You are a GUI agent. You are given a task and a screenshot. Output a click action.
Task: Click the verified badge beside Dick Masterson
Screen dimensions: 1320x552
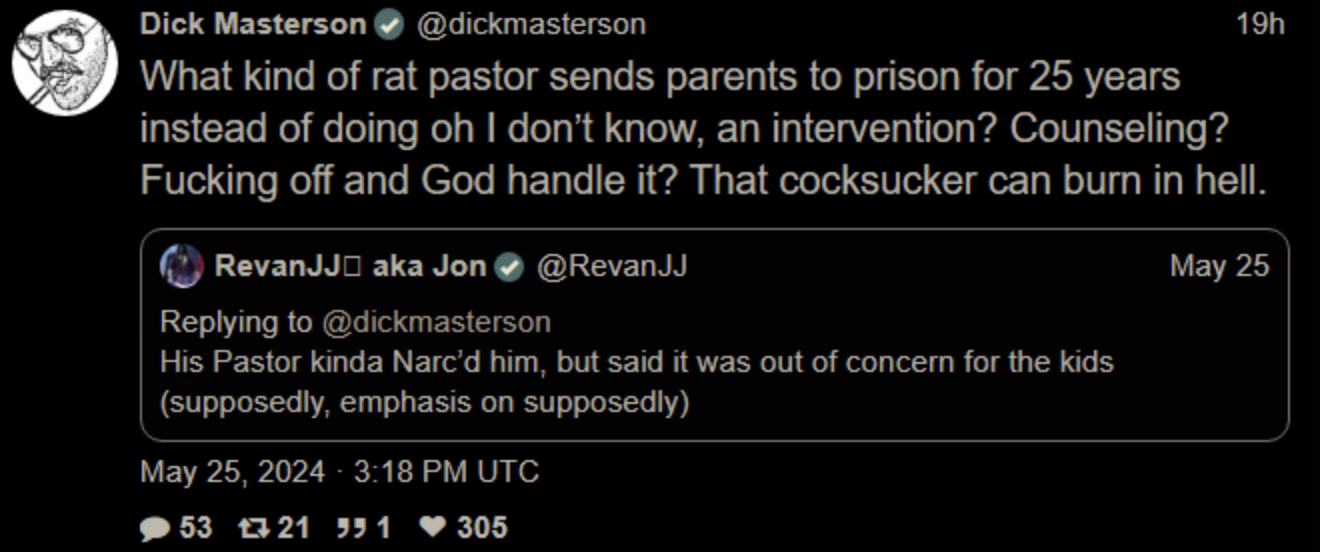click(388, 26)
